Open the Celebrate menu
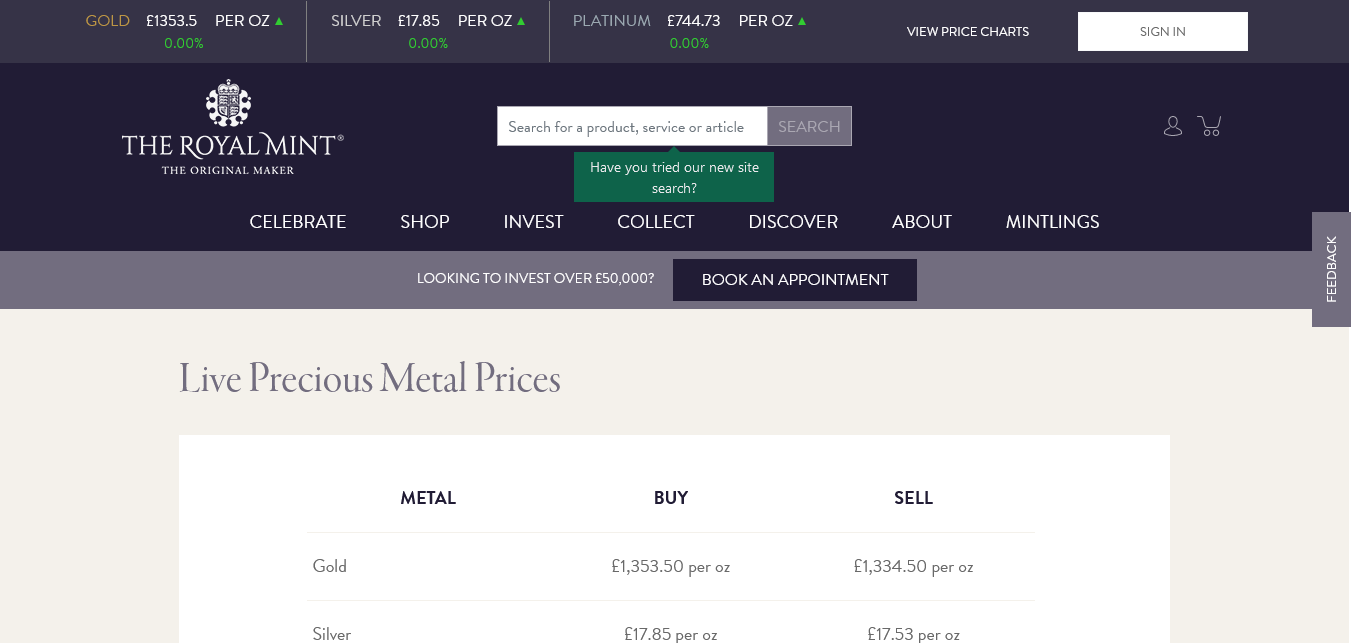1366x643 pixels. [x=298, y=222]
